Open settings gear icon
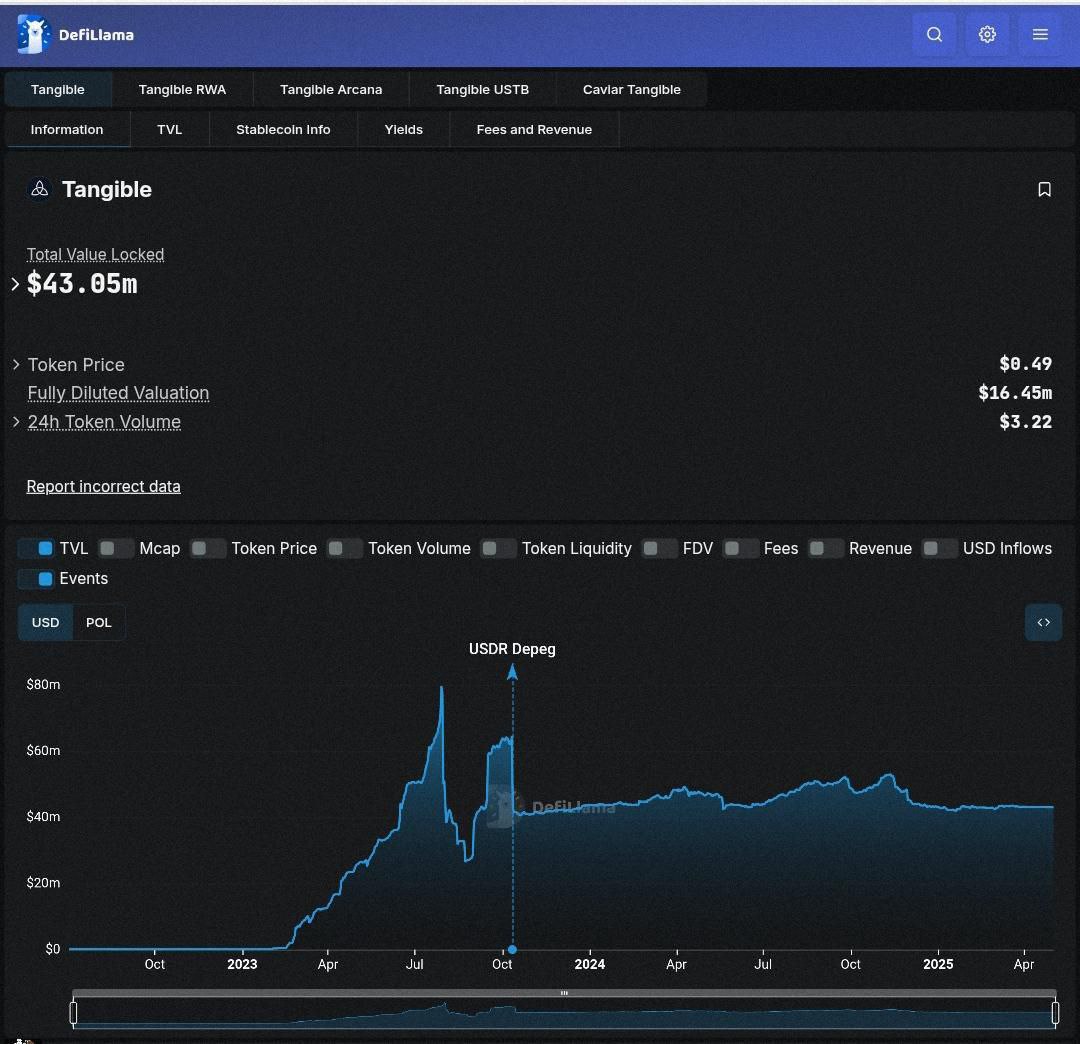Viewport: 1080px width, 1044px height. point(987,34)
